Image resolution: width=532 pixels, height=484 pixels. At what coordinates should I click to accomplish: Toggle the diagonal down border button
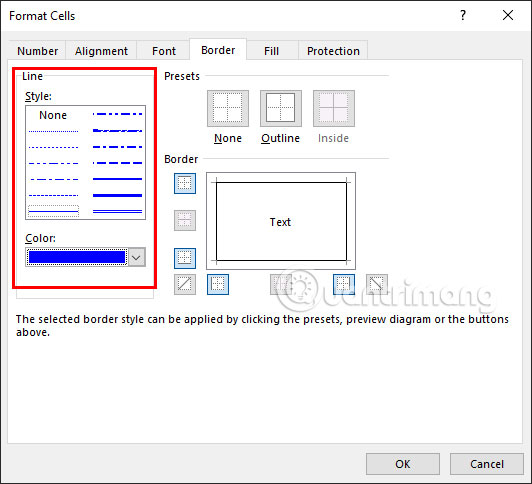tap(377, 284)
